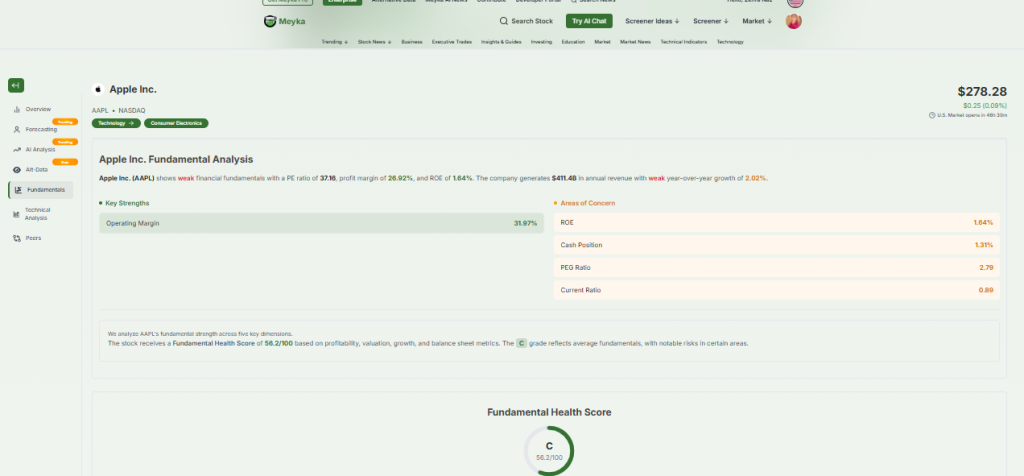Click the $0.25 (0.09%) price change
Viewport: 1024px width, 476px height.
coord(985,106)
